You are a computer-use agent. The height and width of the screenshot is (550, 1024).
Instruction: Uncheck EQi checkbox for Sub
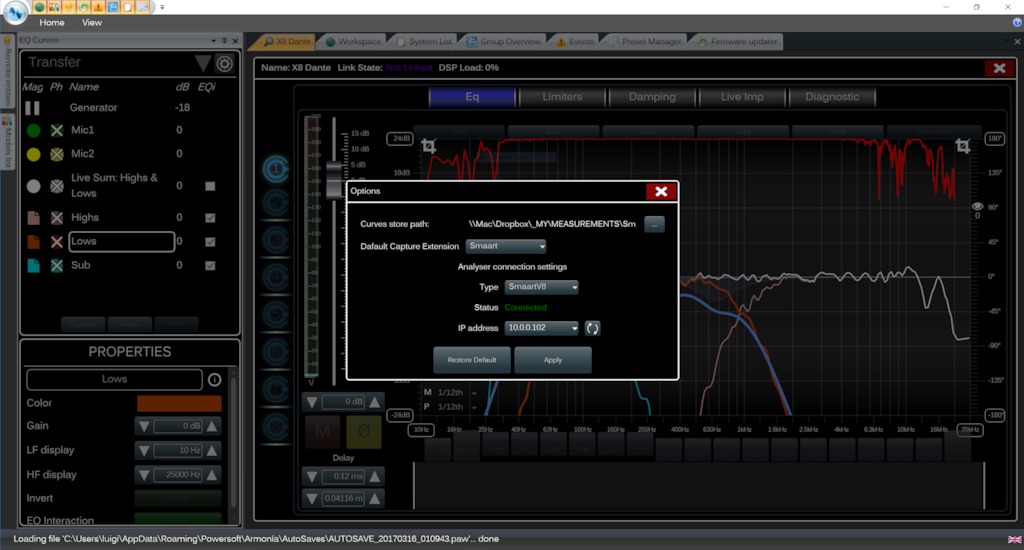tap(210, 265)
